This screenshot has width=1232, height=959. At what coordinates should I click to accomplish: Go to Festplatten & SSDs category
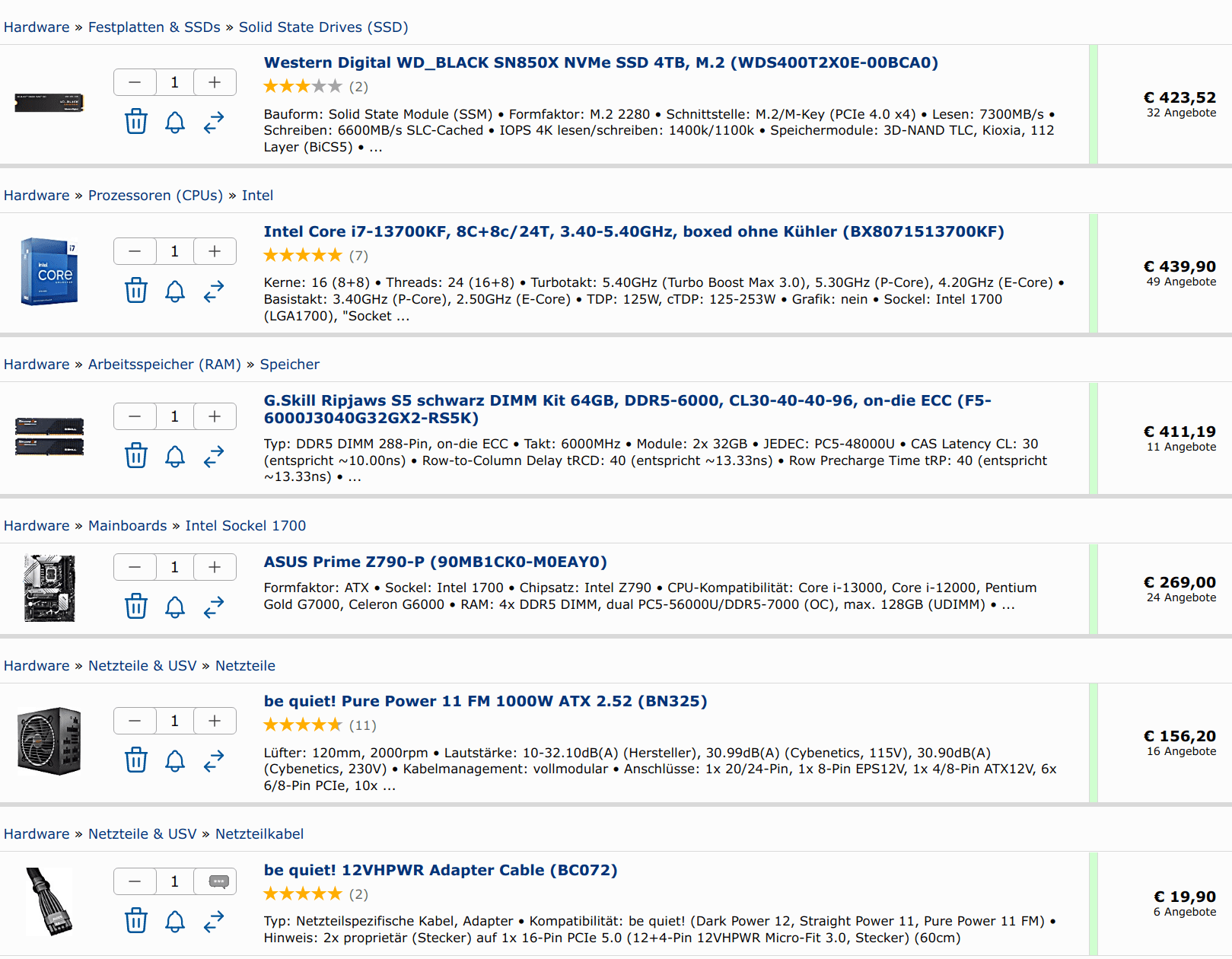154,27
